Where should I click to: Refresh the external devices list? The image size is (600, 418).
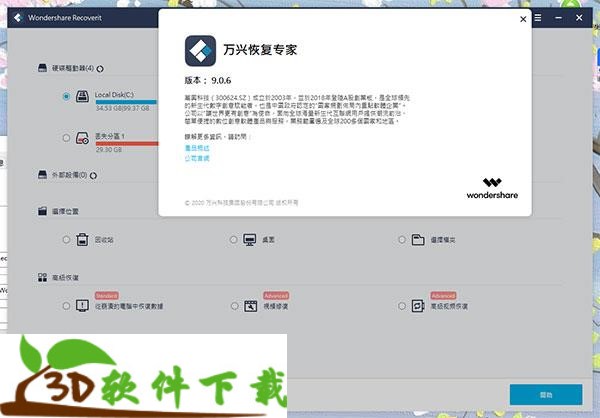point(93,176)
